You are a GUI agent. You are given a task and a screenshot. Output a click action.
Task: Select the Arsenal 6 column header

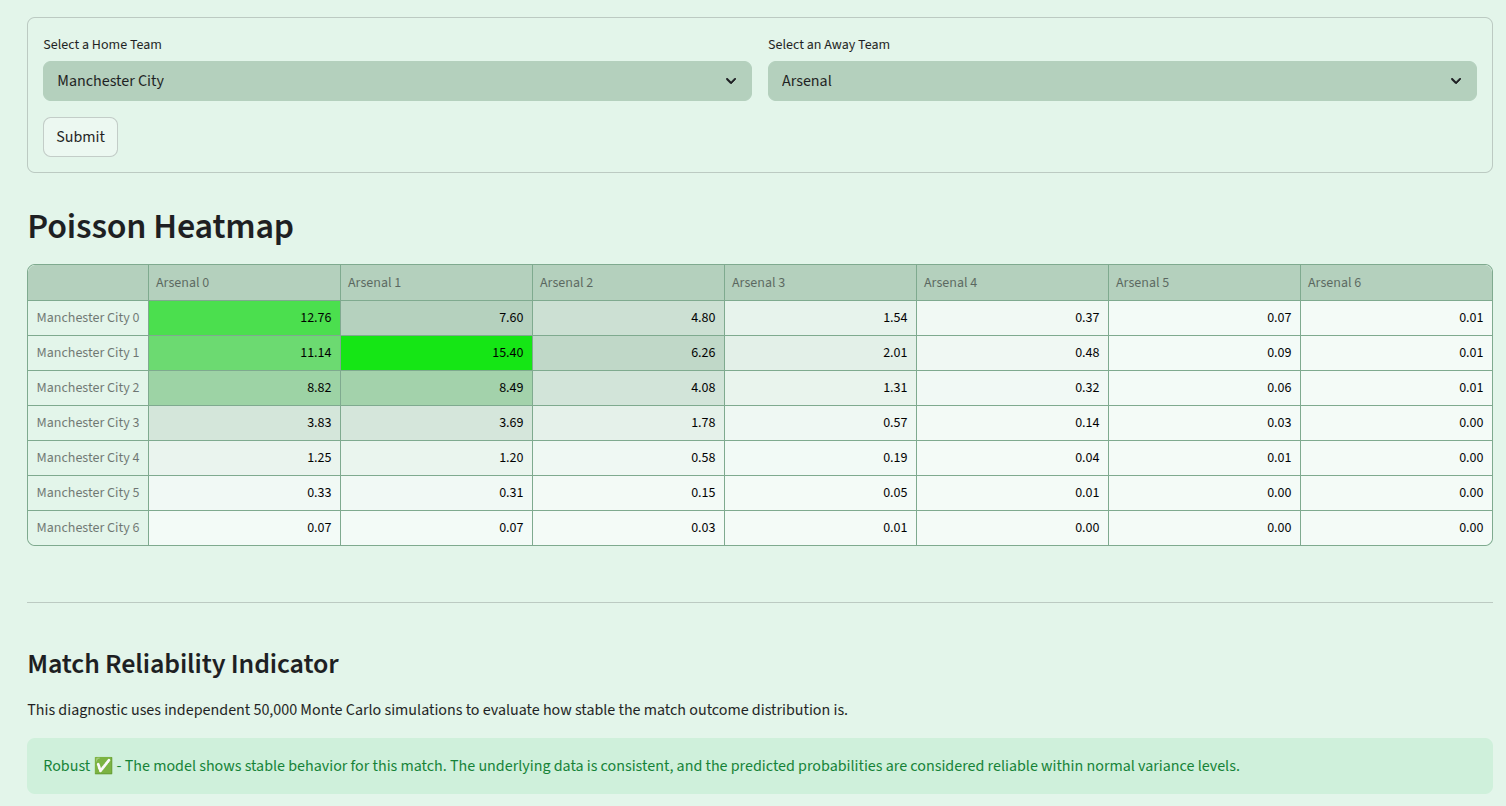[1396, 283]
